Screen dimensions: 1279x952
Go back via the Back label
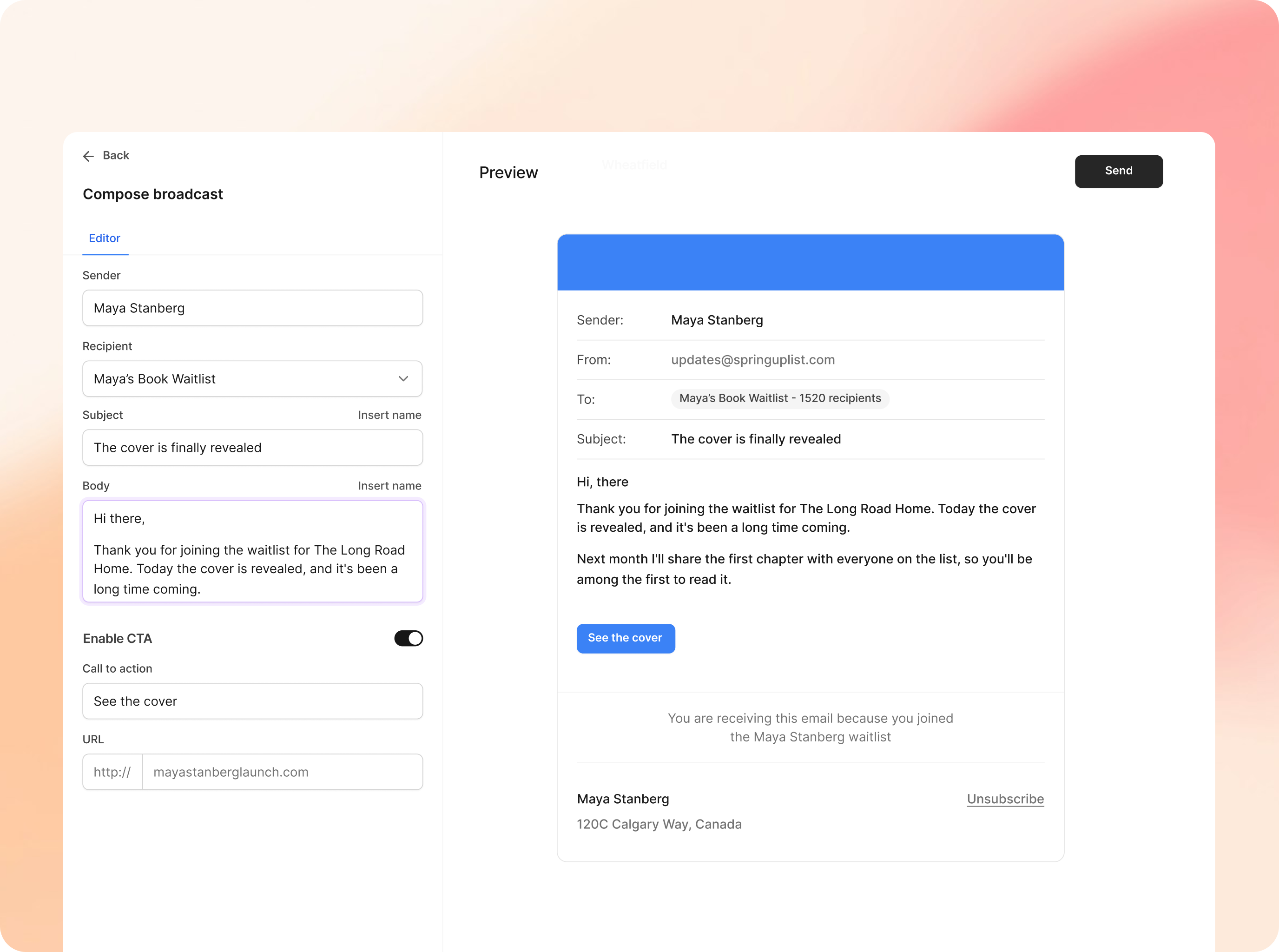point(116,156)
